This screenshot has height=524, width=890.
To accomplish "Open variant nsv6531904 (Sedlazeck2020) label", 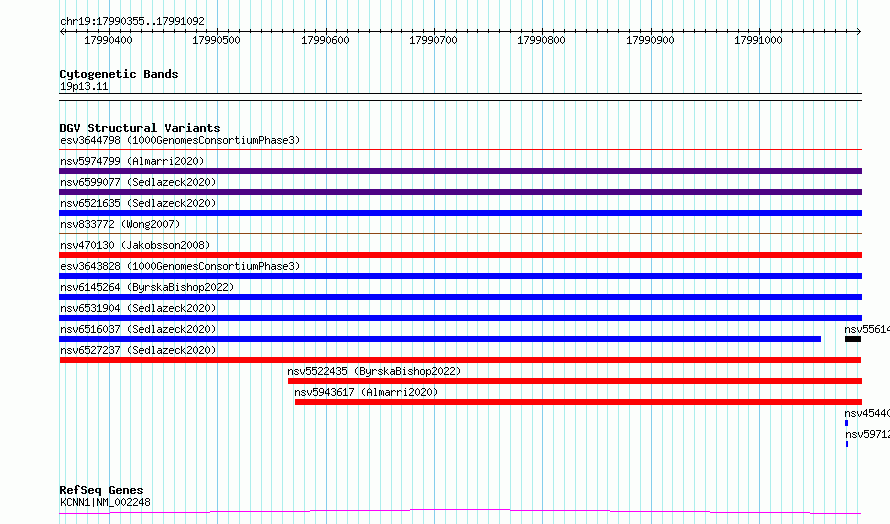I will tap(138, 308).
